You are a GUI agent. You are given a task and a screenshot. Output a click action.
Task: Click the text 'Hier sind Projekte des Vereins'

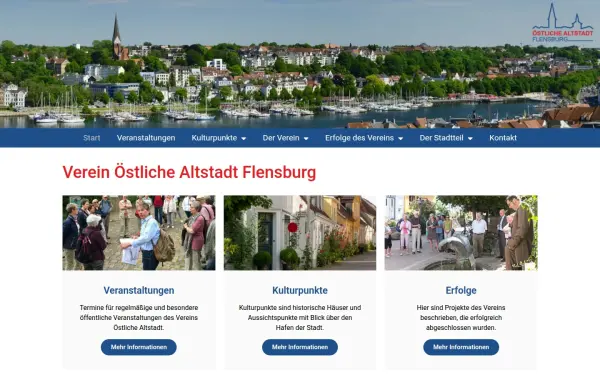[x=461, y=308]
